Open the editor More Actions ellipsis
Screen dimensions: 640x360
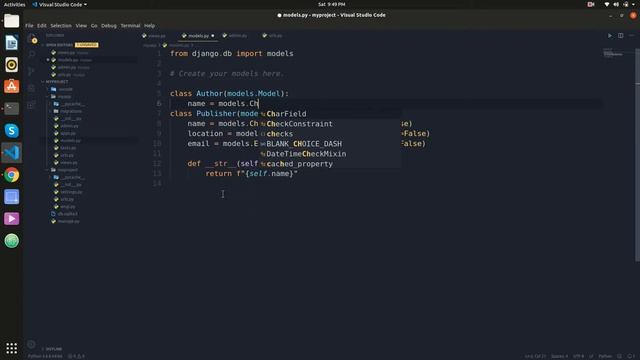(x=631, y=36)
